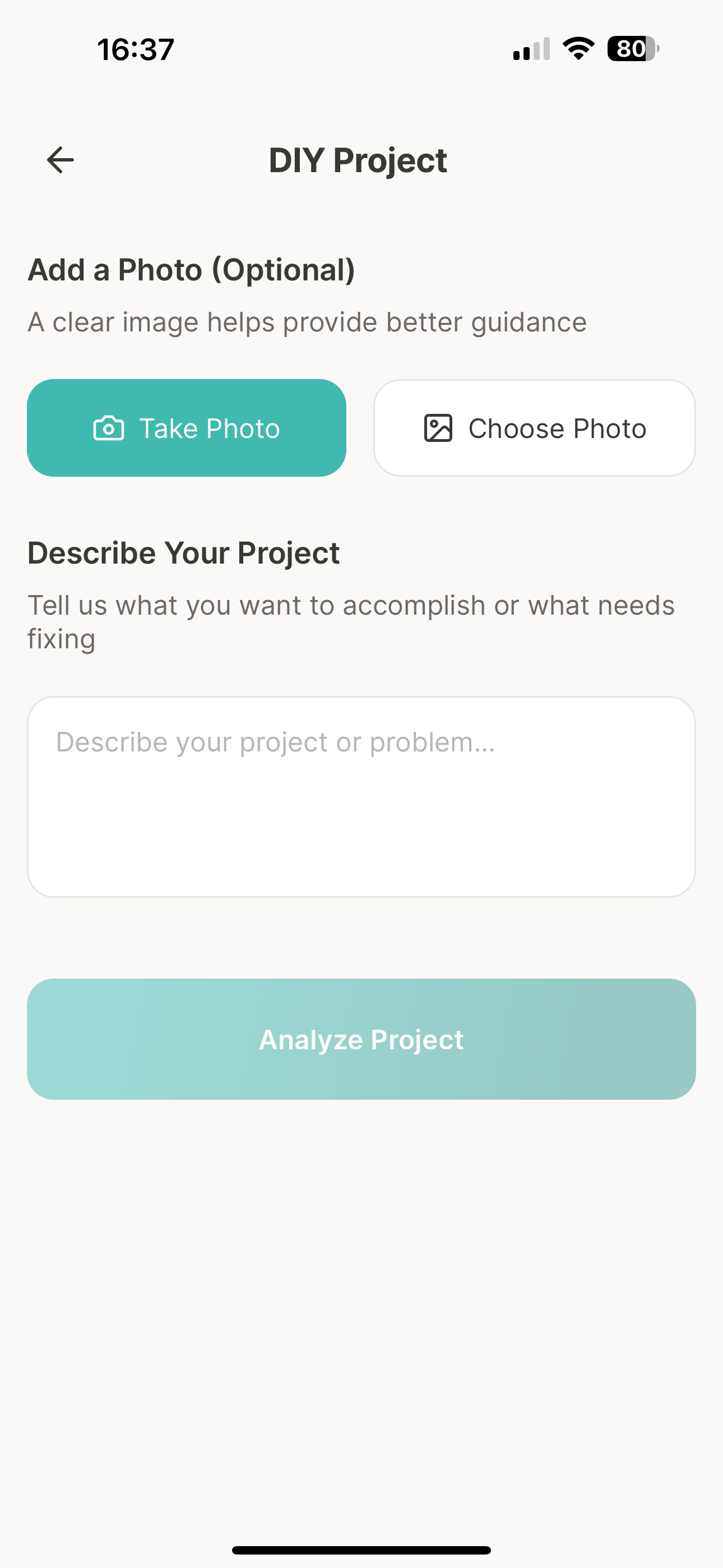The height and width of the screenshot is (1568, 723).
Task: Tap the image gallery icon on Choose Photo
Action: (438, 428)
